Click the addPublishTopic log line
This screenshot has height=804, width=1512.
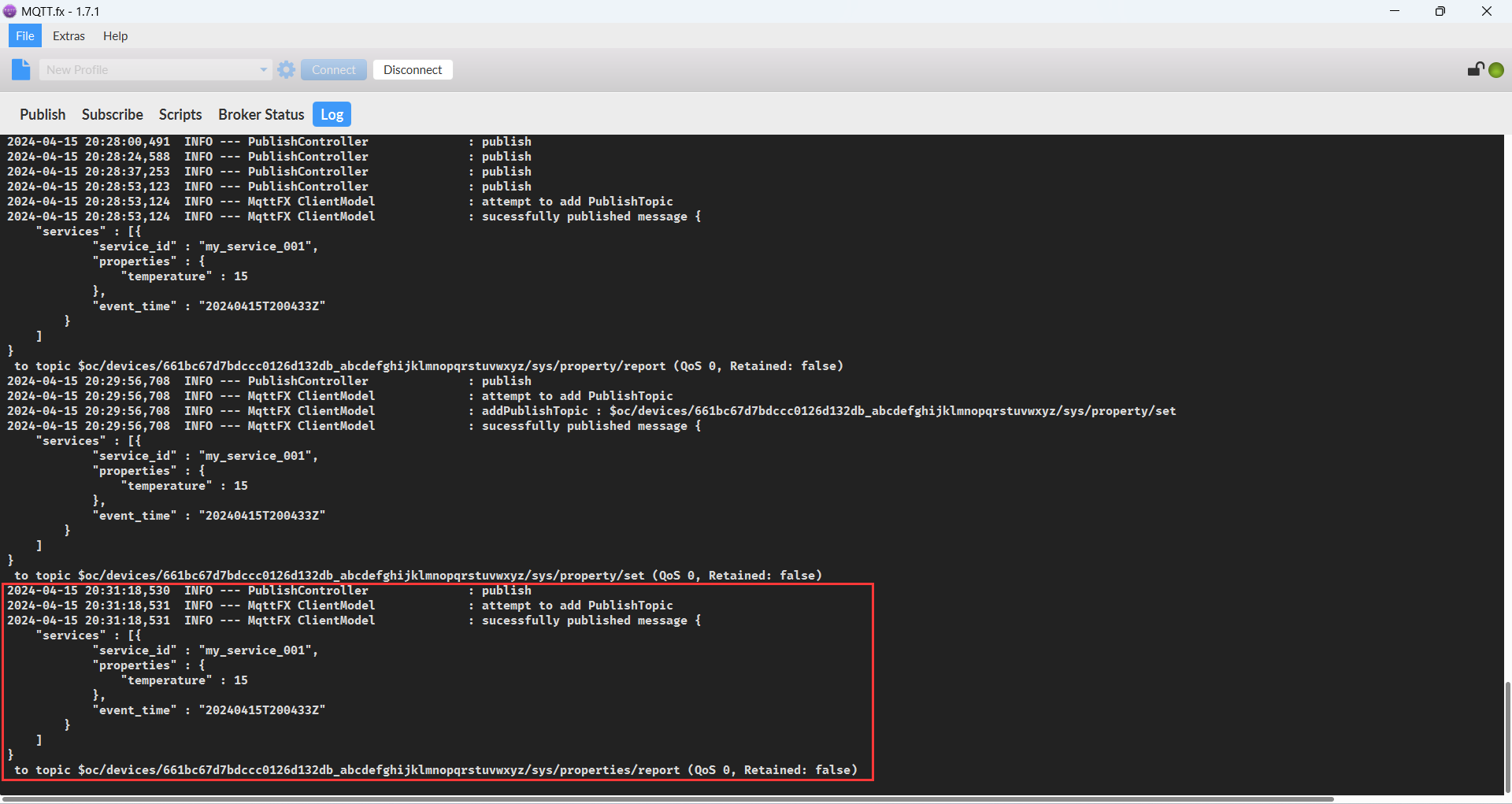click(x=591, y=411)
